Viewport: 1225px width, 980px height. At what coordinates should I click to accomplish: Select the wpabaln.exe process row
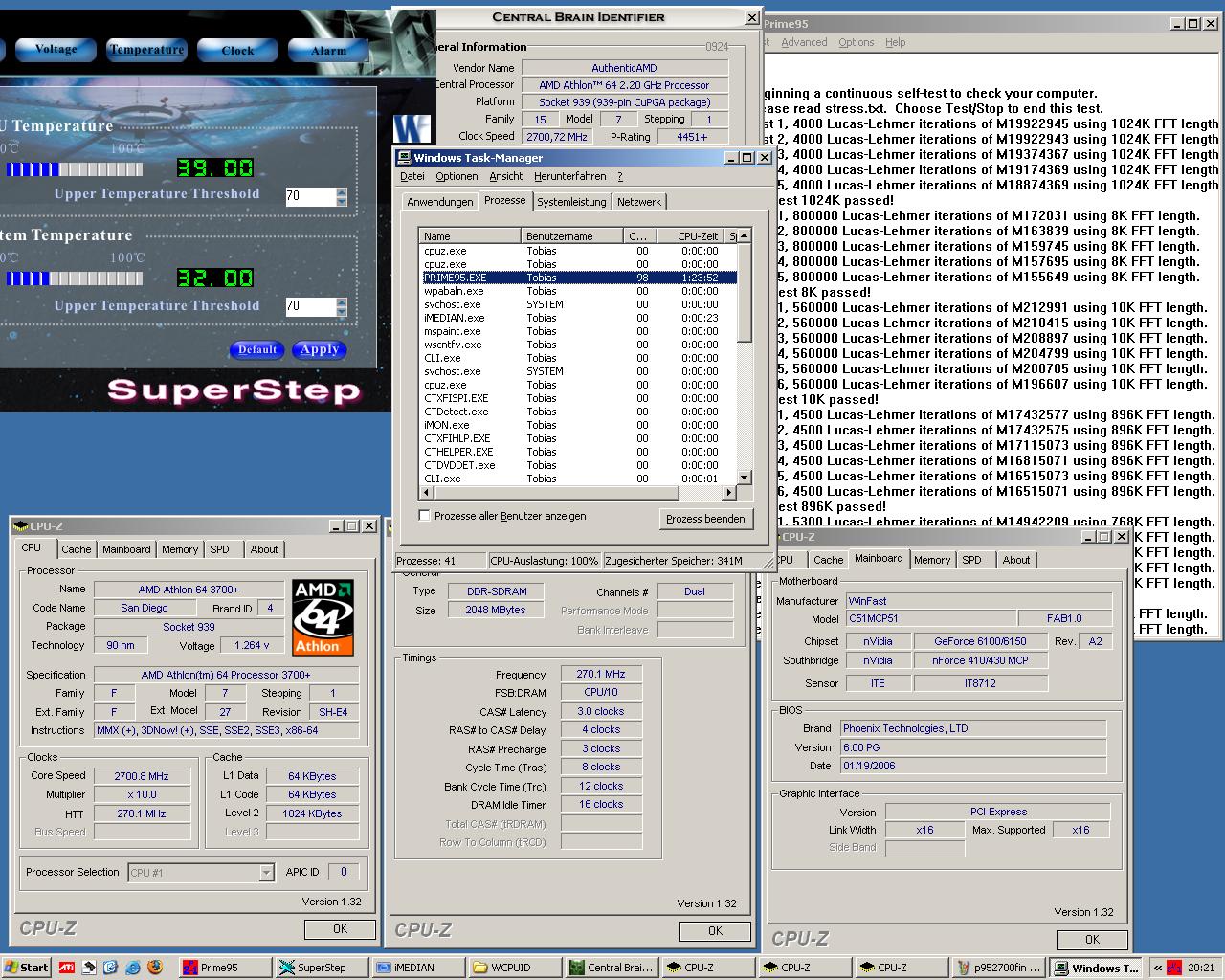(x=578, y=291)
